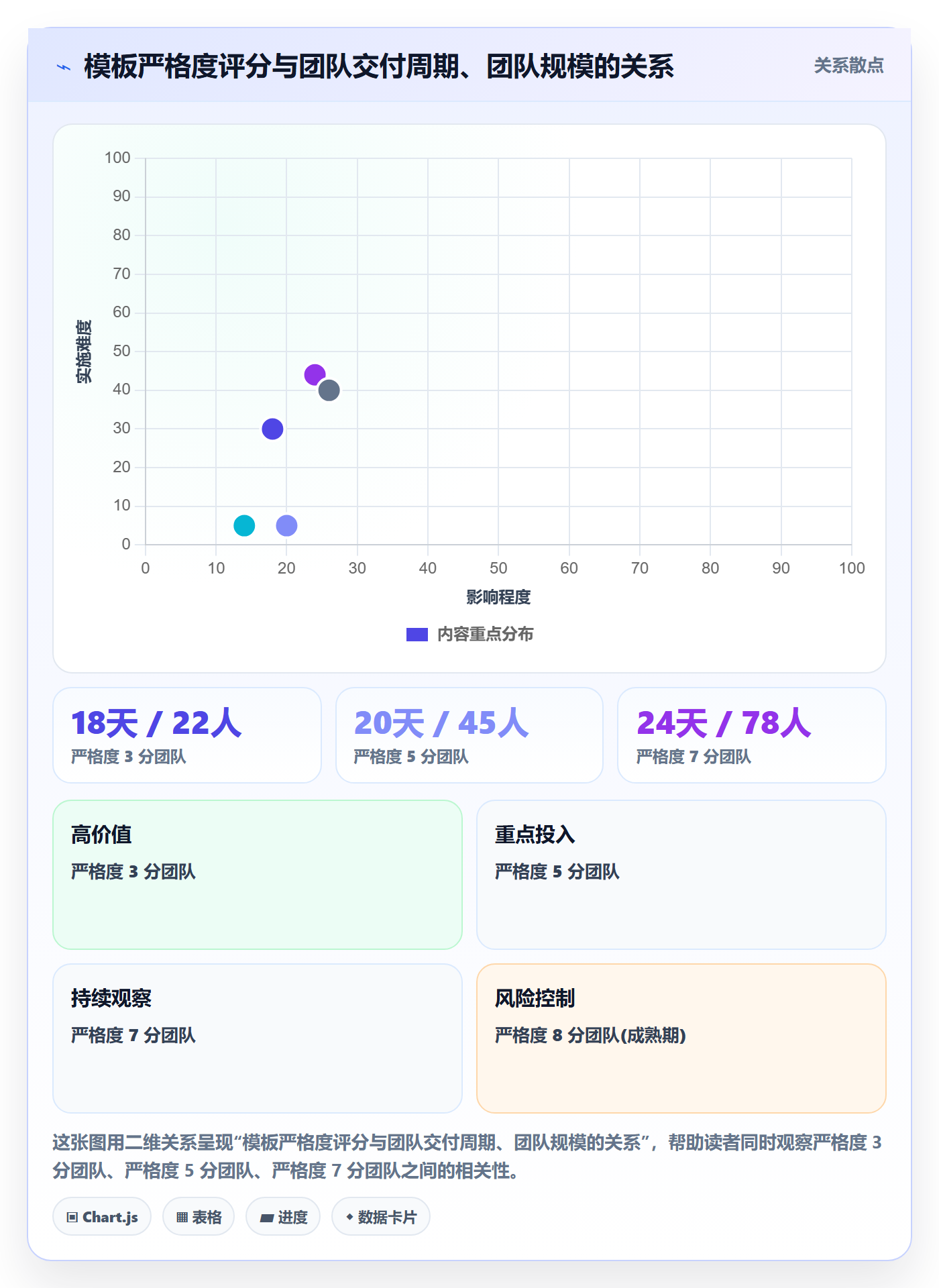Open the 24天 / 78人 stat card
The height and width of the screenshot is (1288, 939).
coord(752,735)
